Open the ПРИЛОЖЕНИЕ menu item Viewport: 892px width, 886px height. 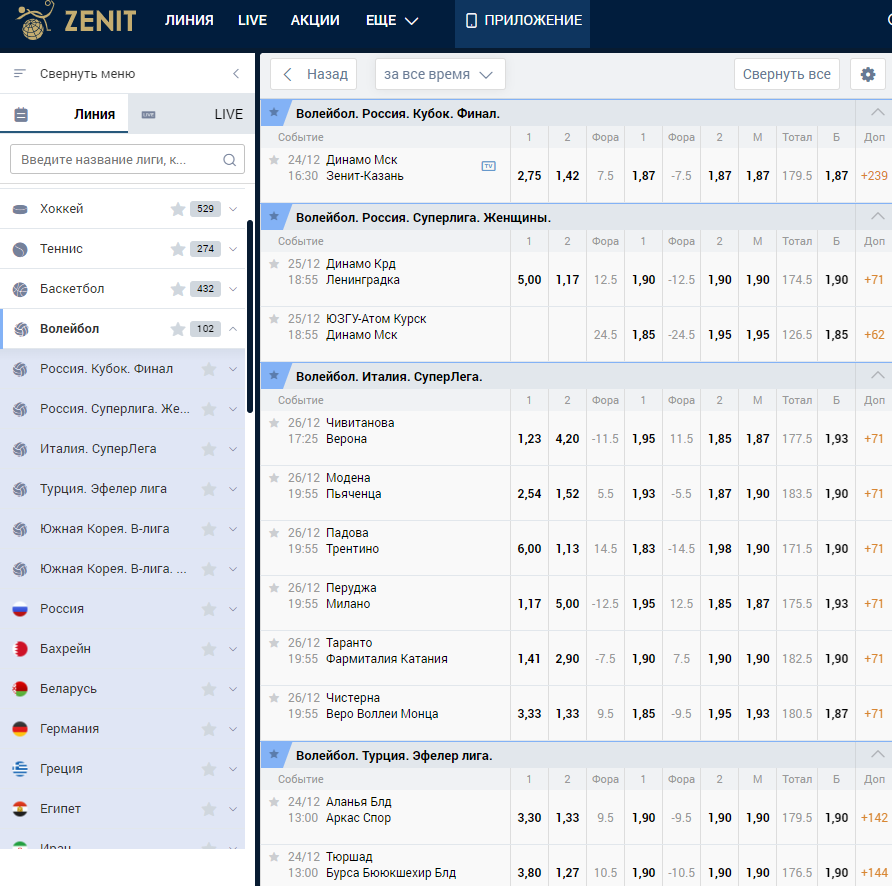click(x=522, y=23)
